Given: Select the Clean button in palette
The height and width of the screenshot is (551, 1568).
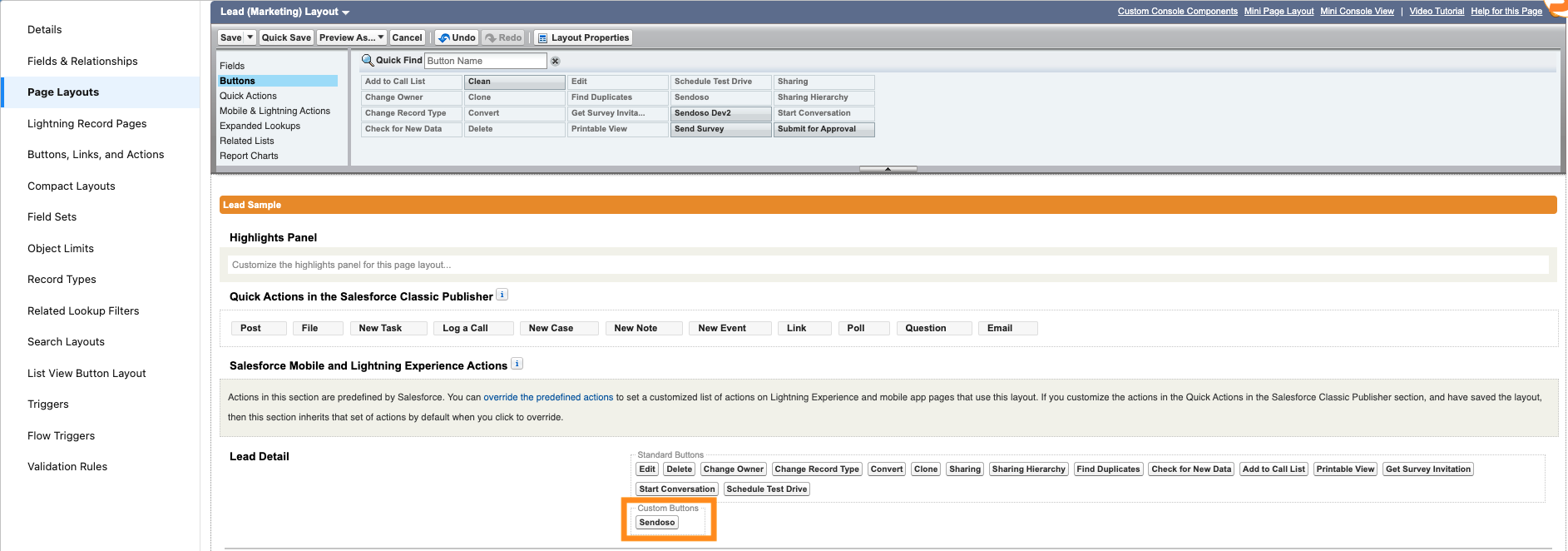Looking at the screenshot, I should coord(514,82).
